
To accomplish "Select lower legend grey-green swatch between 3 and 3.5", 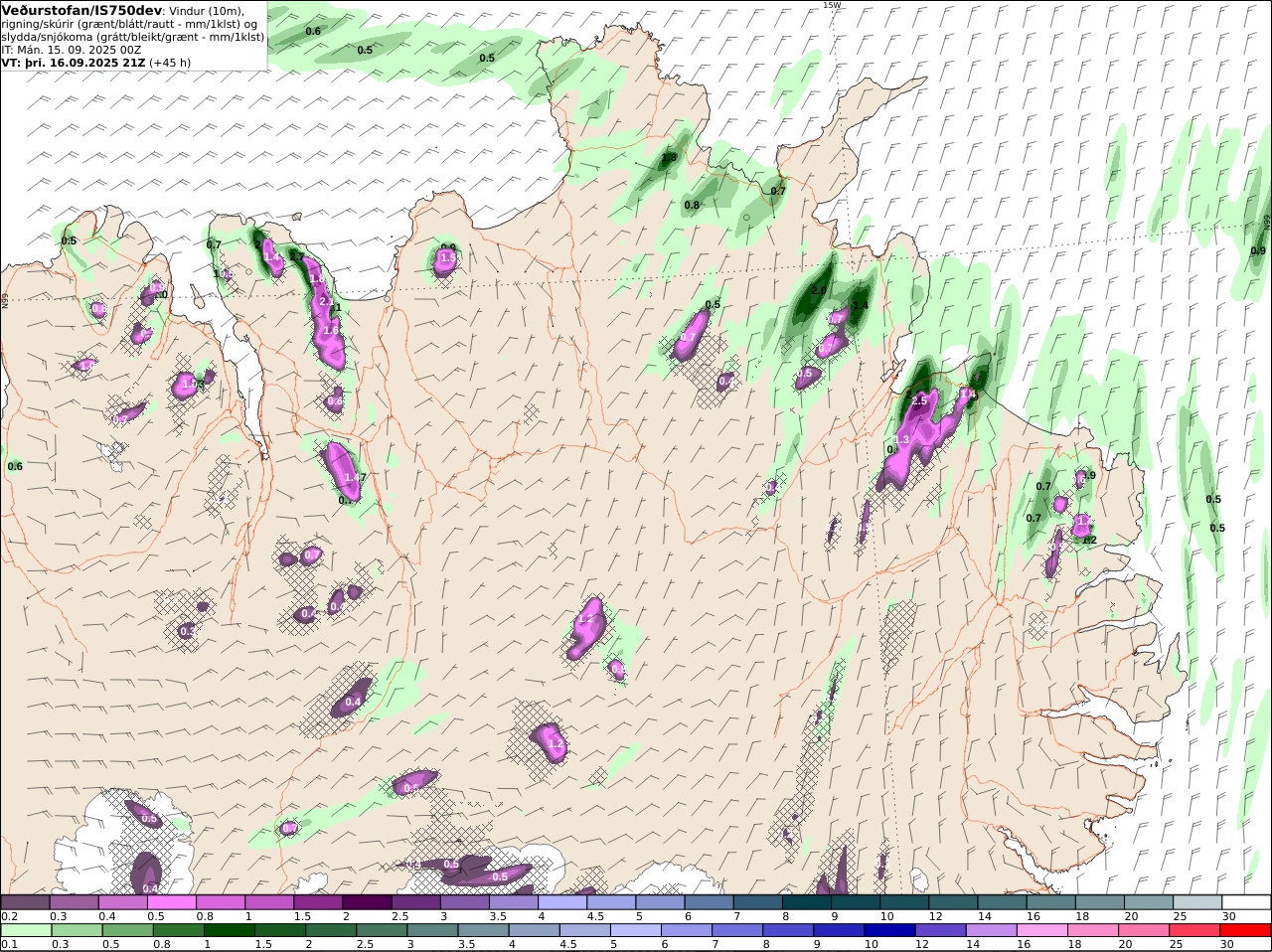I will tap(433, 930).
